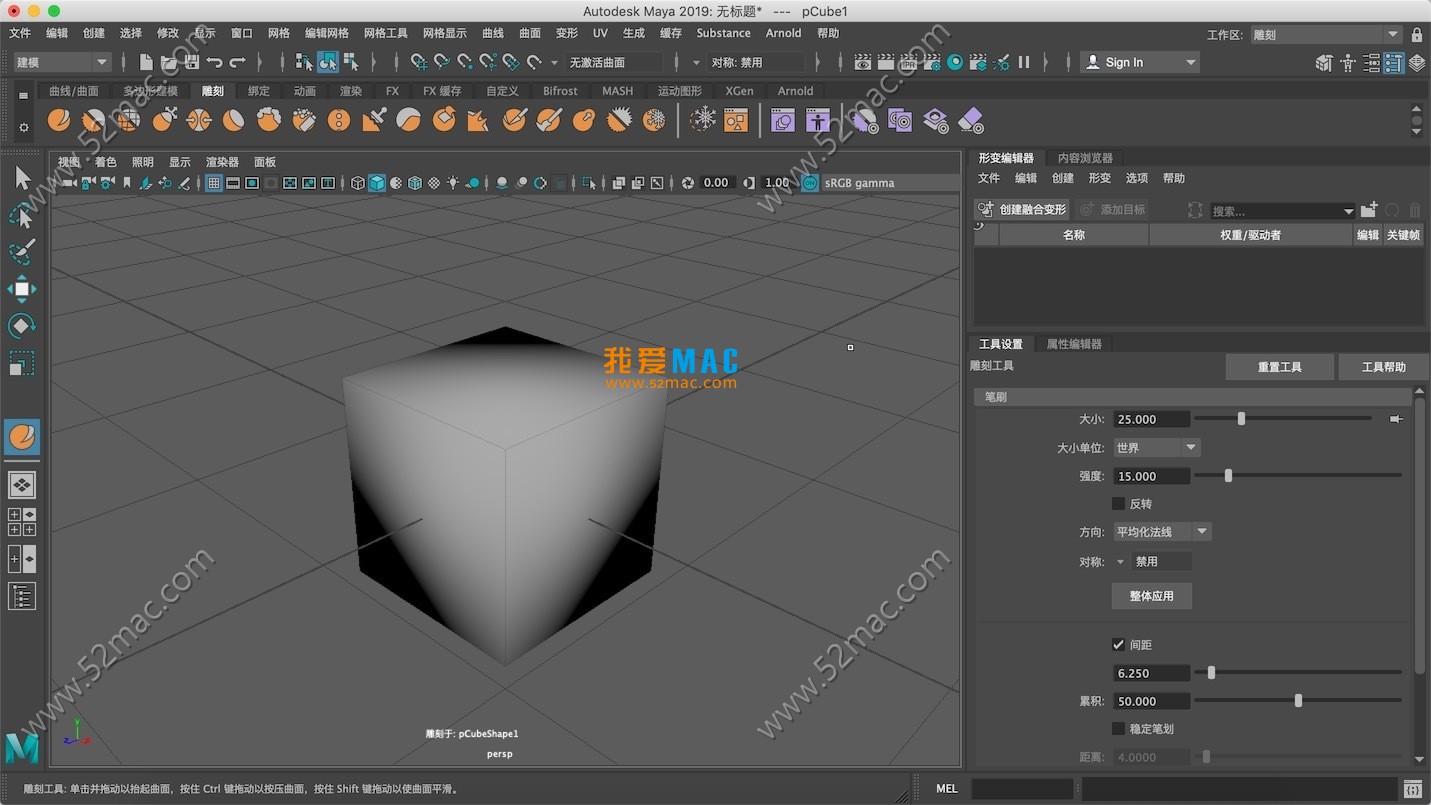1431x805 pixels.
Task: Click the 重置工具 button
Action: tap(1280, 367)
